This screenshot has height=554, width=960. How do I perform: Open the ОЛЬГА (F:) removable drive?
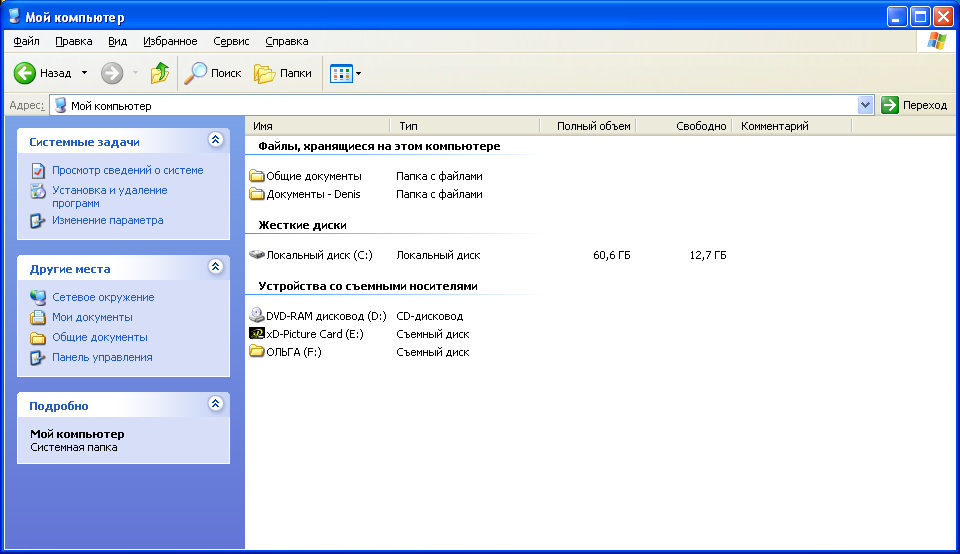[293, 352]
